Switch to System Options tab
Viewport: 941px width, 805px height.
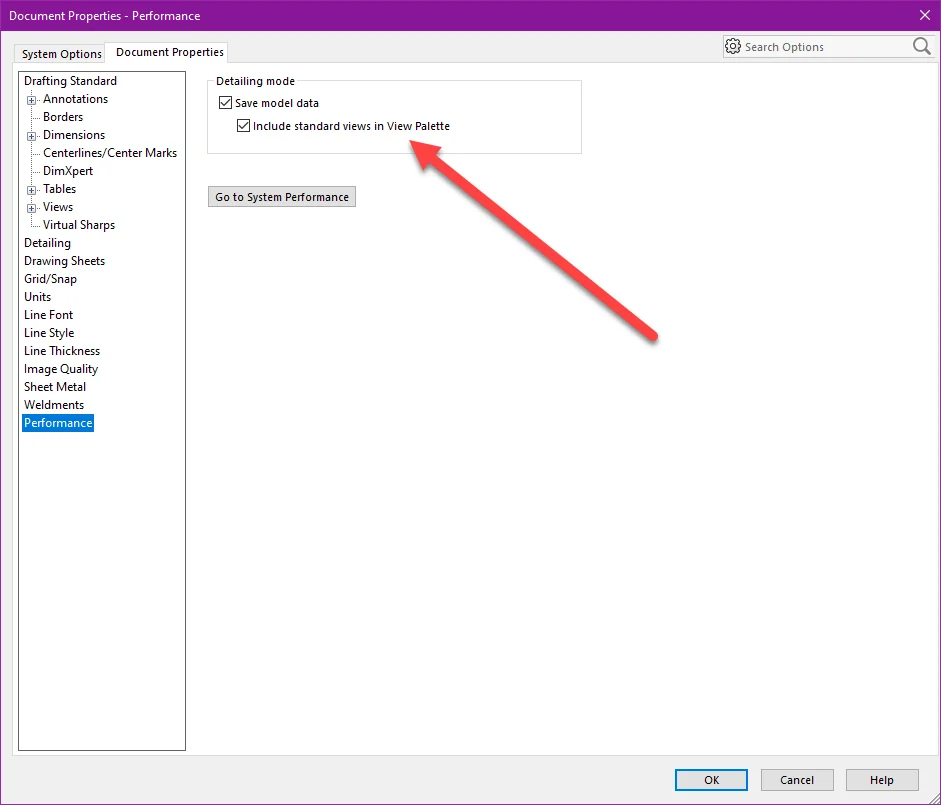coord(62,54)
